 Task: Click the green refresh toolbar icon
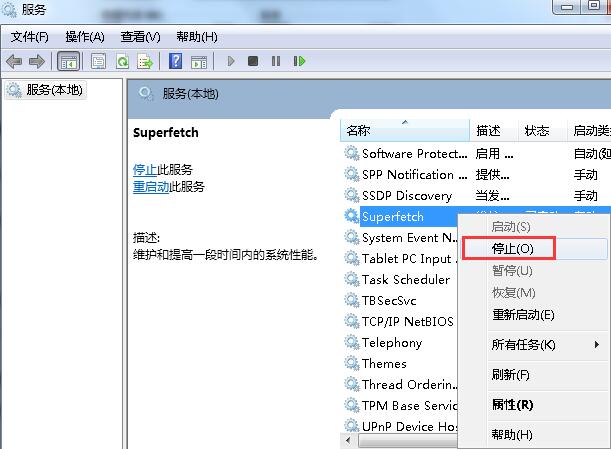[122, 61]
